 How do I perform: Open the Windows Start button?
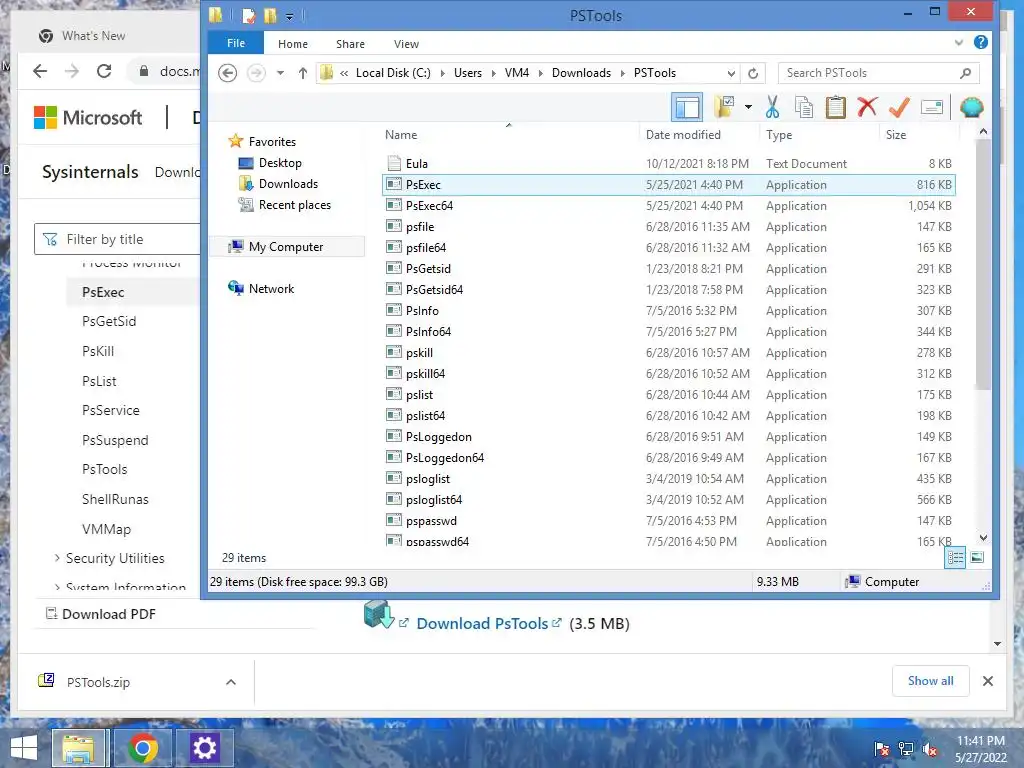[x=24, y=748]
